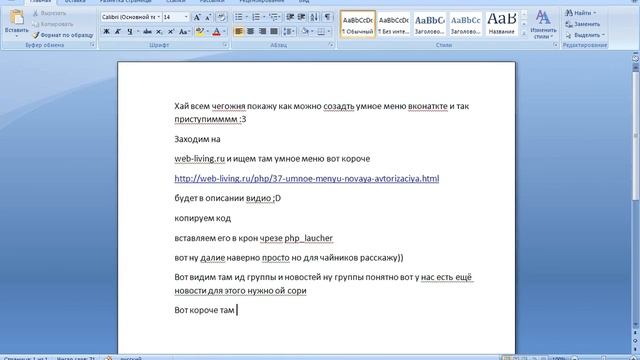640x360 pixels.
Task: Open the line spacing dropdown
Action: [x=289, y=31]
